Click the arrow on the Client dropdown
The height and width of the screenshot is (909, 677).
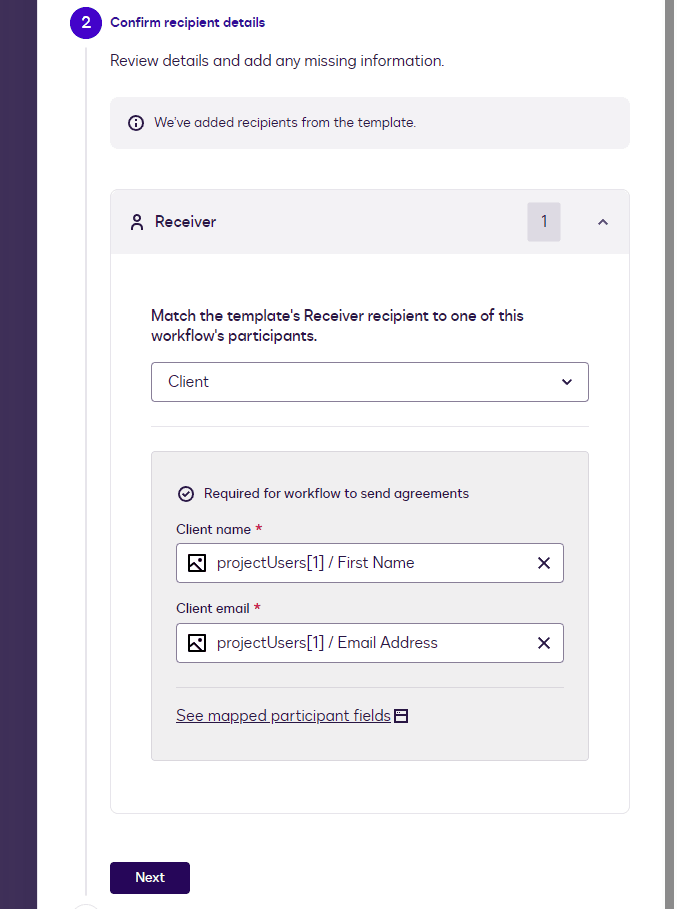[567, 382]
